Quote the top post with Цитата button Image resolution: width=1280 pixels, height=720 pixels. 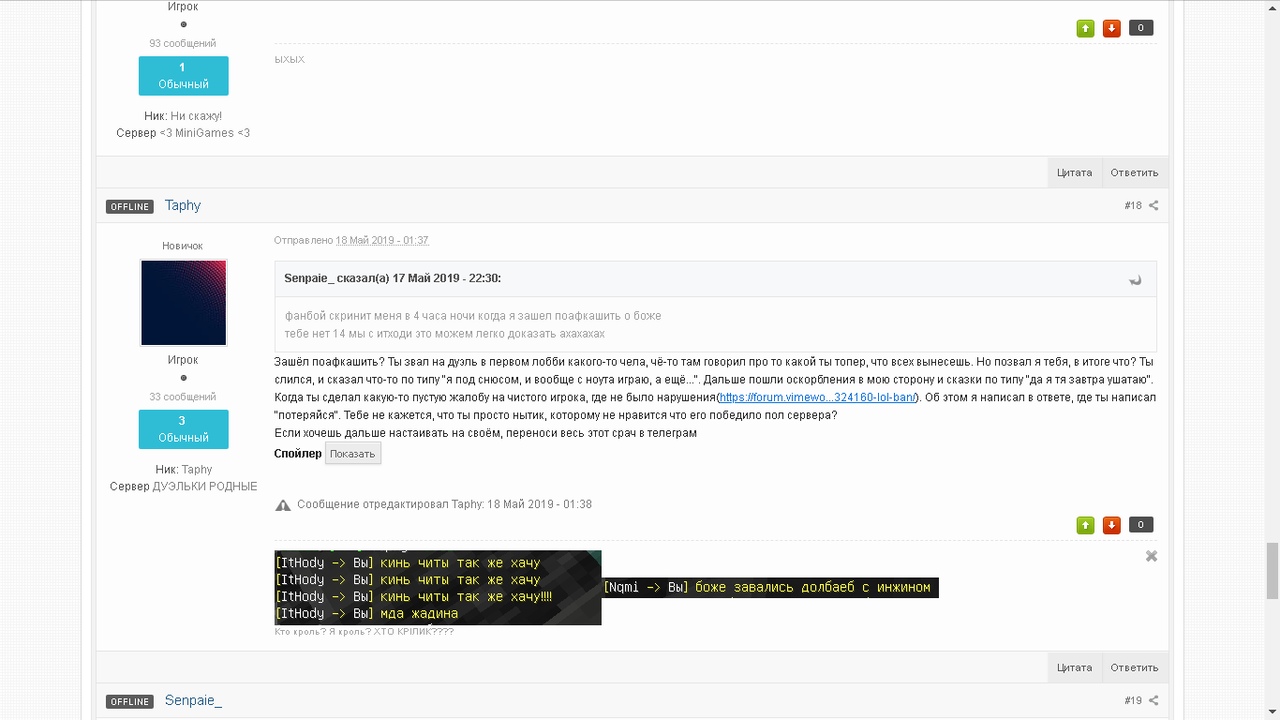click(x=1074, y=173)
